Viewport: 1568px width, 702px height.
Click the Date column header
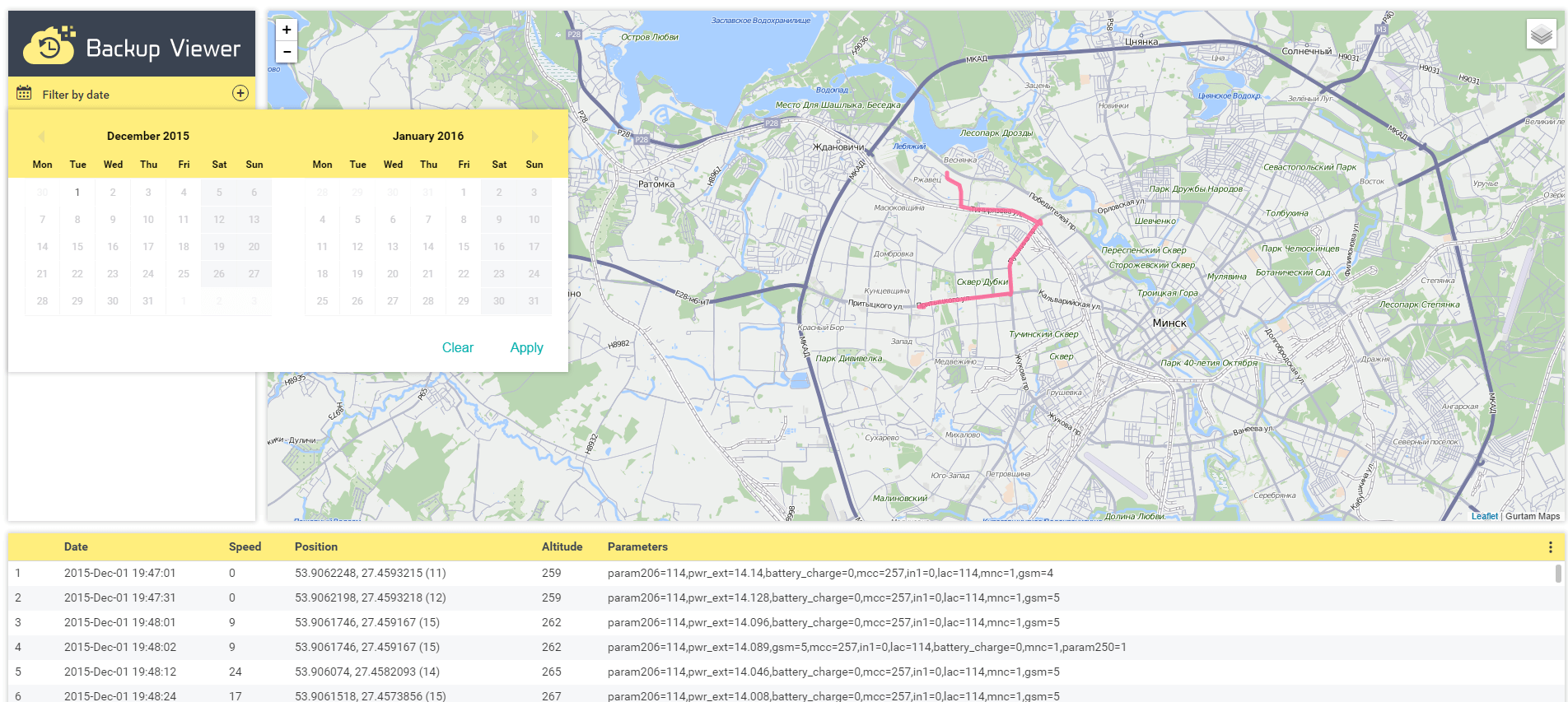coord(76,546)
